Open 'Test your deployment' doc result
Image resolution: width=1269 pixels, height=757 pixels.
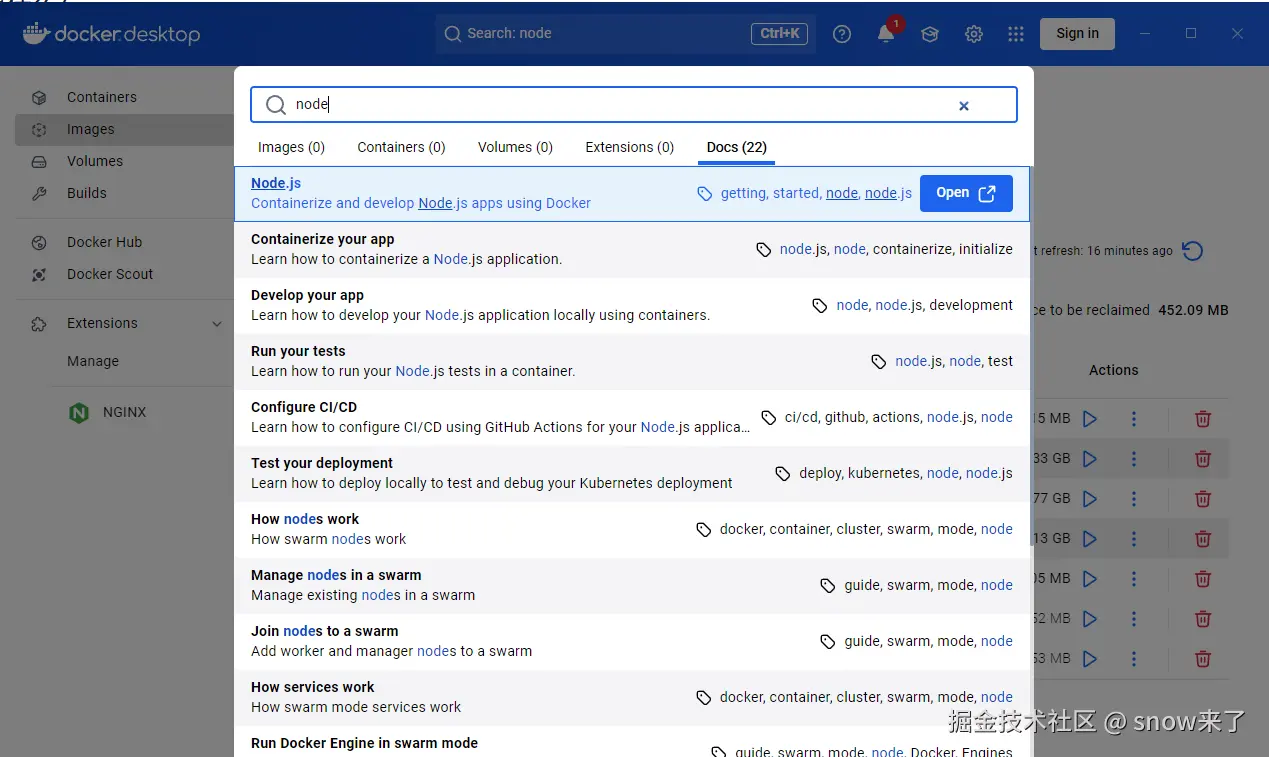tap(632, 473)
